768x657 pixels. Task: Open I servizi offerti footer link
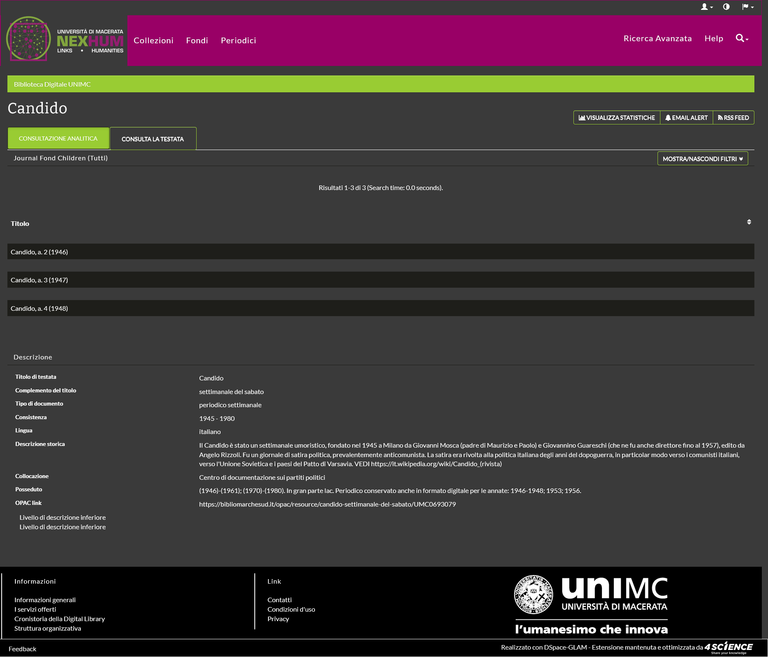click(35, 609)
